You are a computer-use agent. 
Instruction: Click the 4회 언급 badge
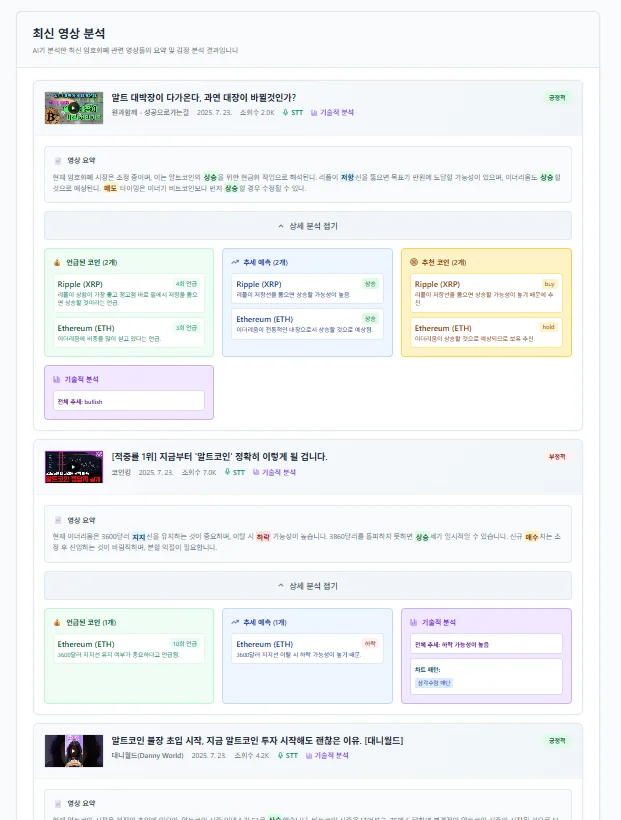(186, 283)
